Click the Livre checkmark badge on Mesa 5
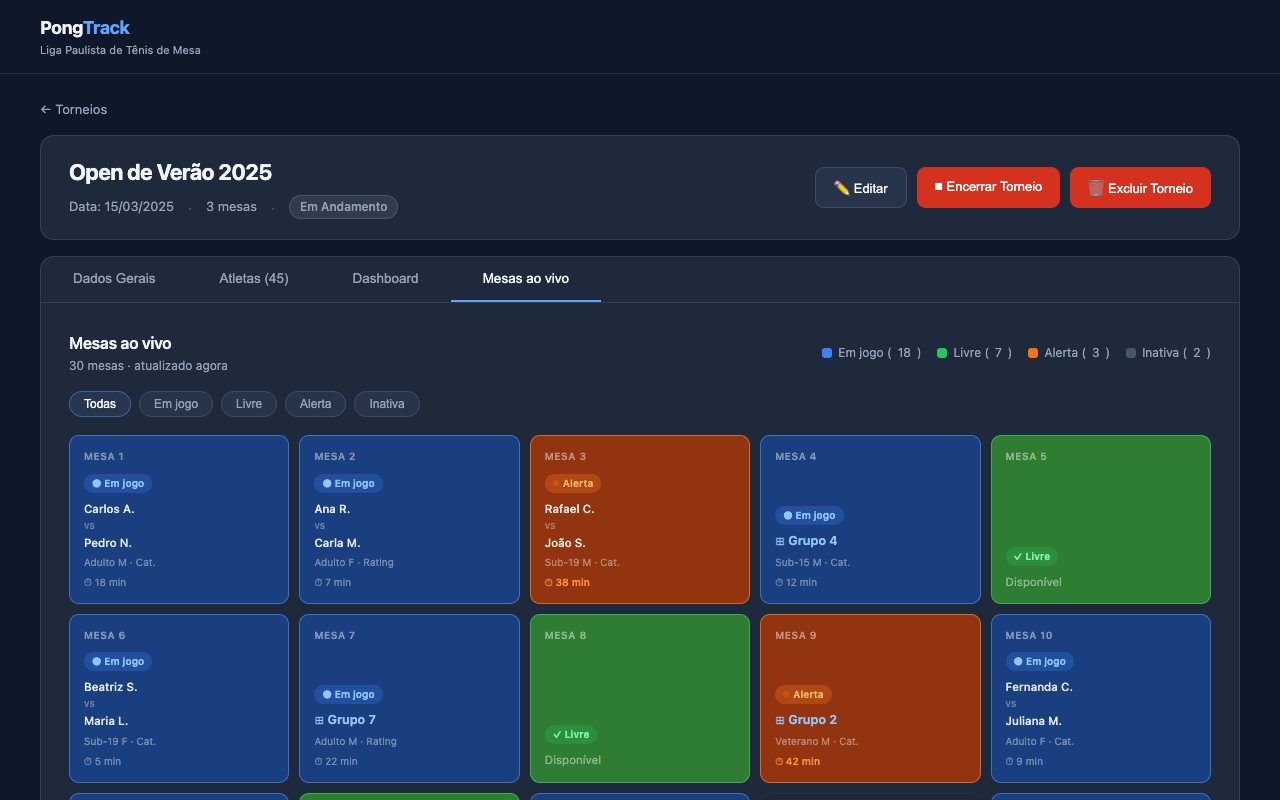This screenshot has width=1280, height=800. (x=1031, y=556)
